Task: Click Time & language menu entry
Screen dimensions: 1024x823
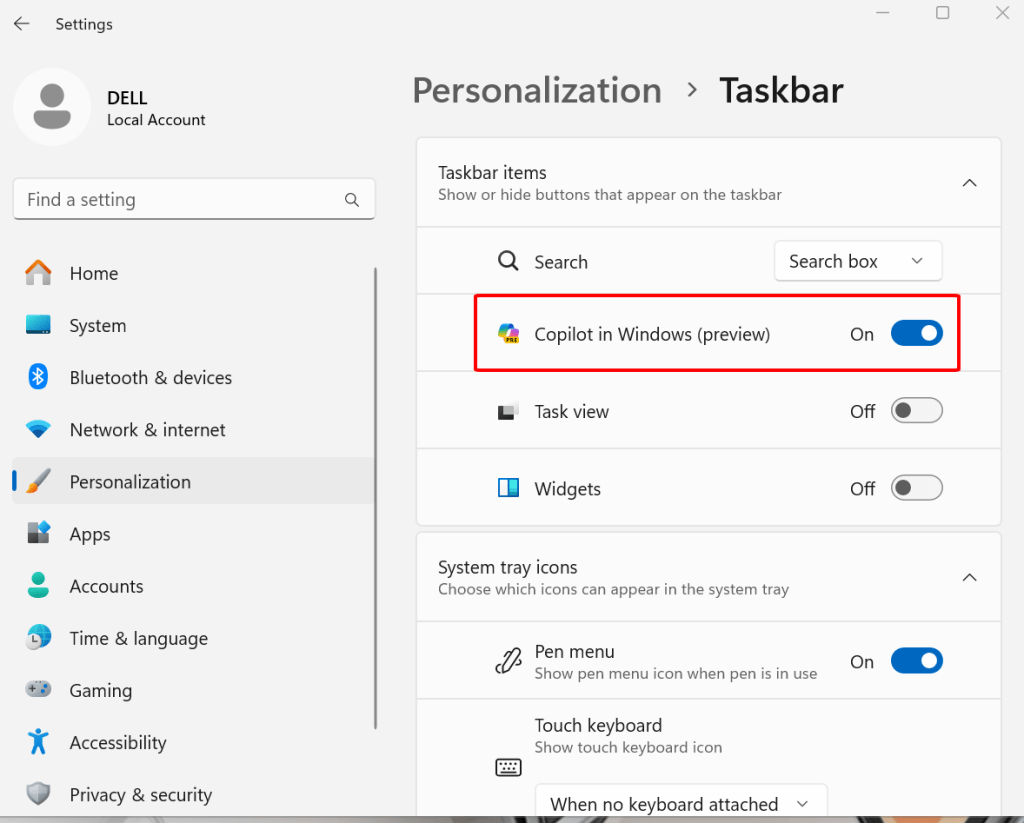Action: click(138, 638)
